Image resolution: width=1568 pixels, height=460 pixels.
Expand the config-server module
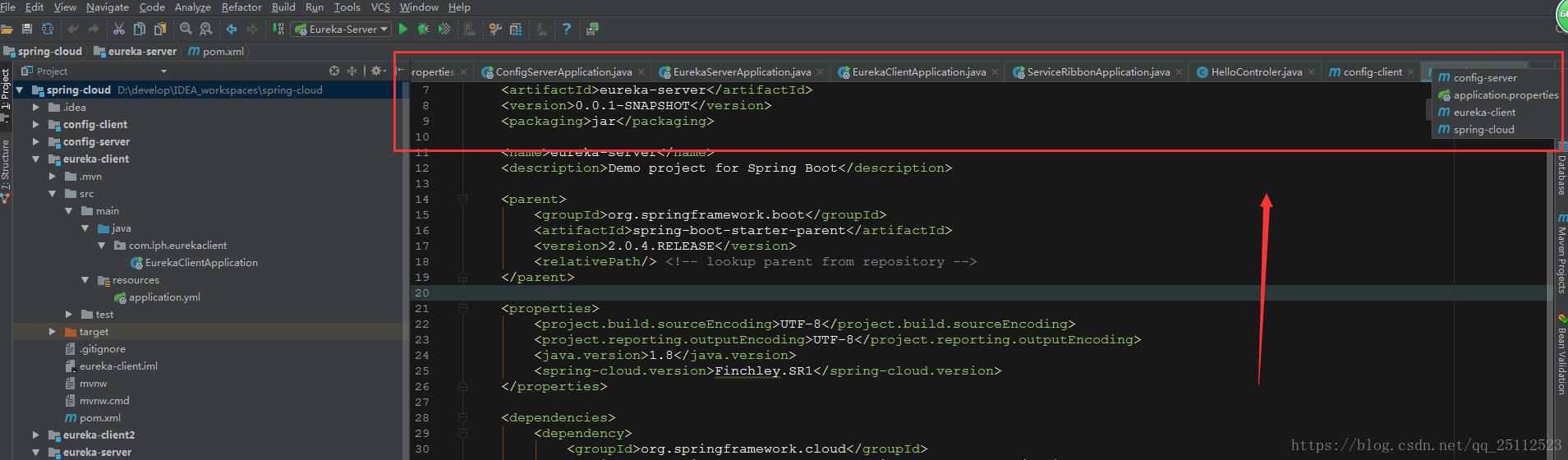point(35,141)
